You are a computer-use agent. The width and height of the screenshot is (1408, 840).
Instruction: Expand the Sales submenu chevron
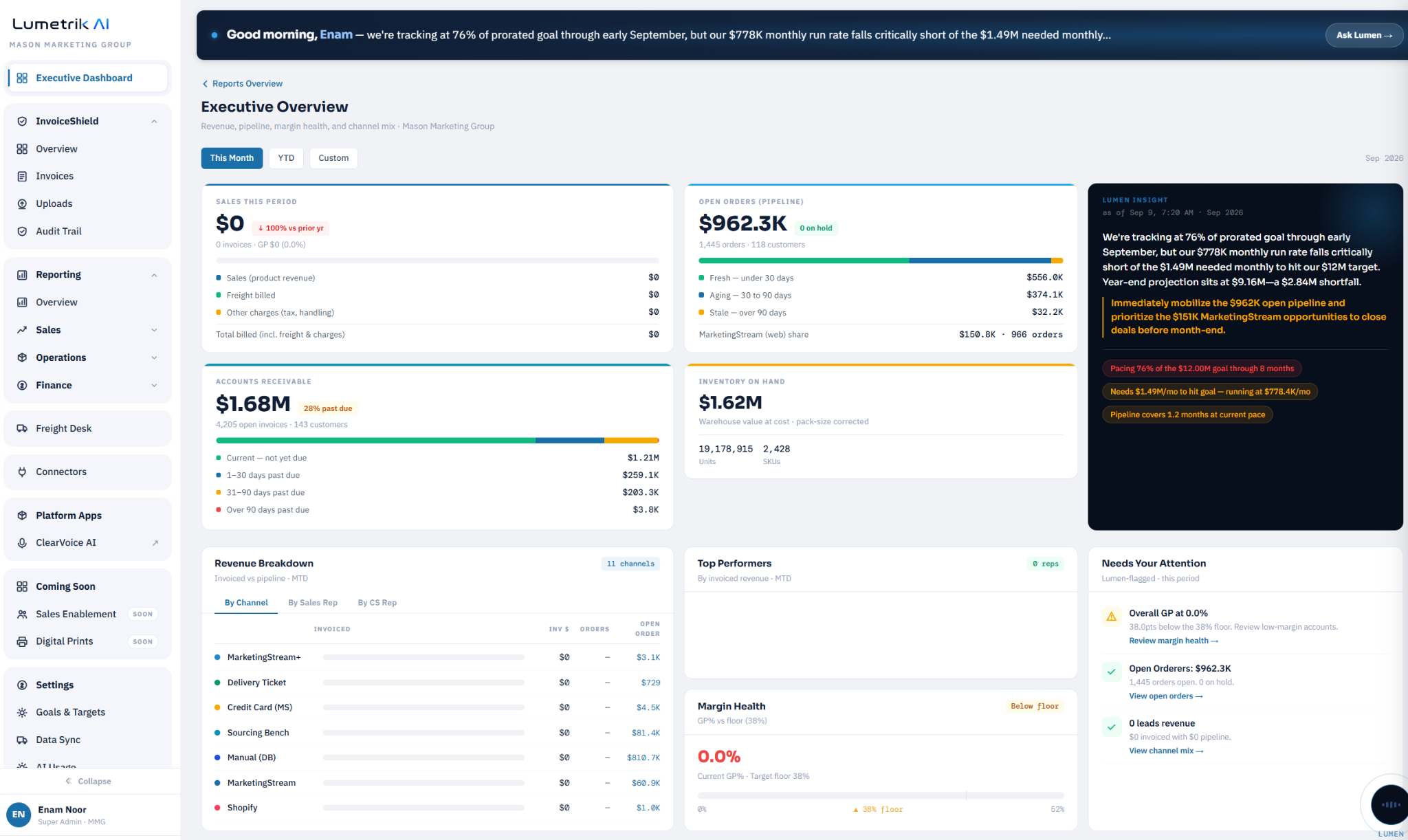click(154, 330)
